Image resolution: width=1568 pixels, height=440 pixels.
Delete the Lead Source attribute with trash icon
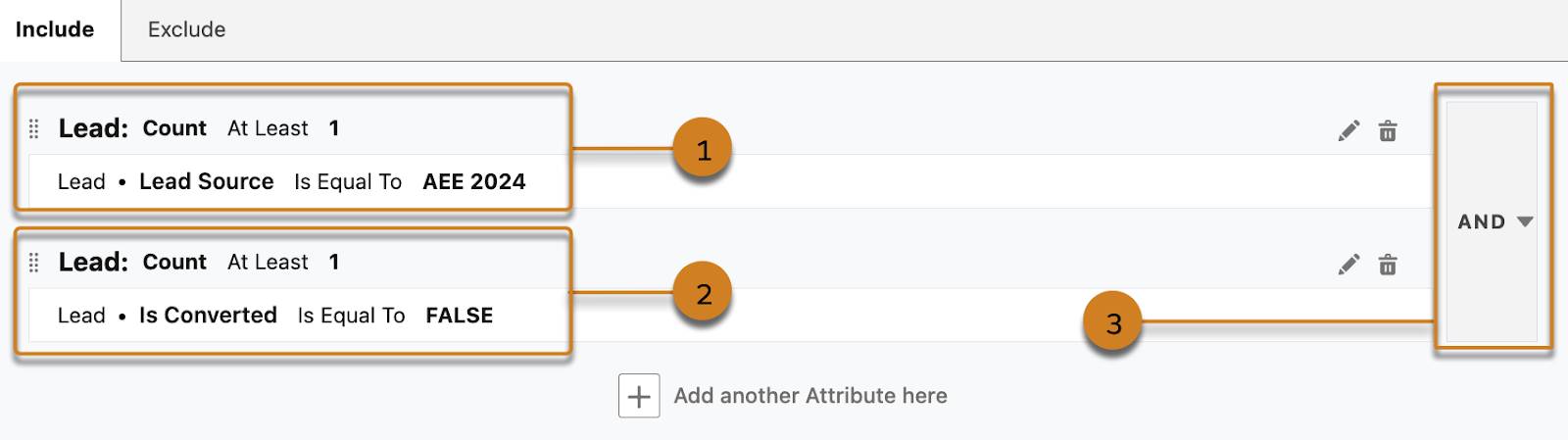[1388, 130]
